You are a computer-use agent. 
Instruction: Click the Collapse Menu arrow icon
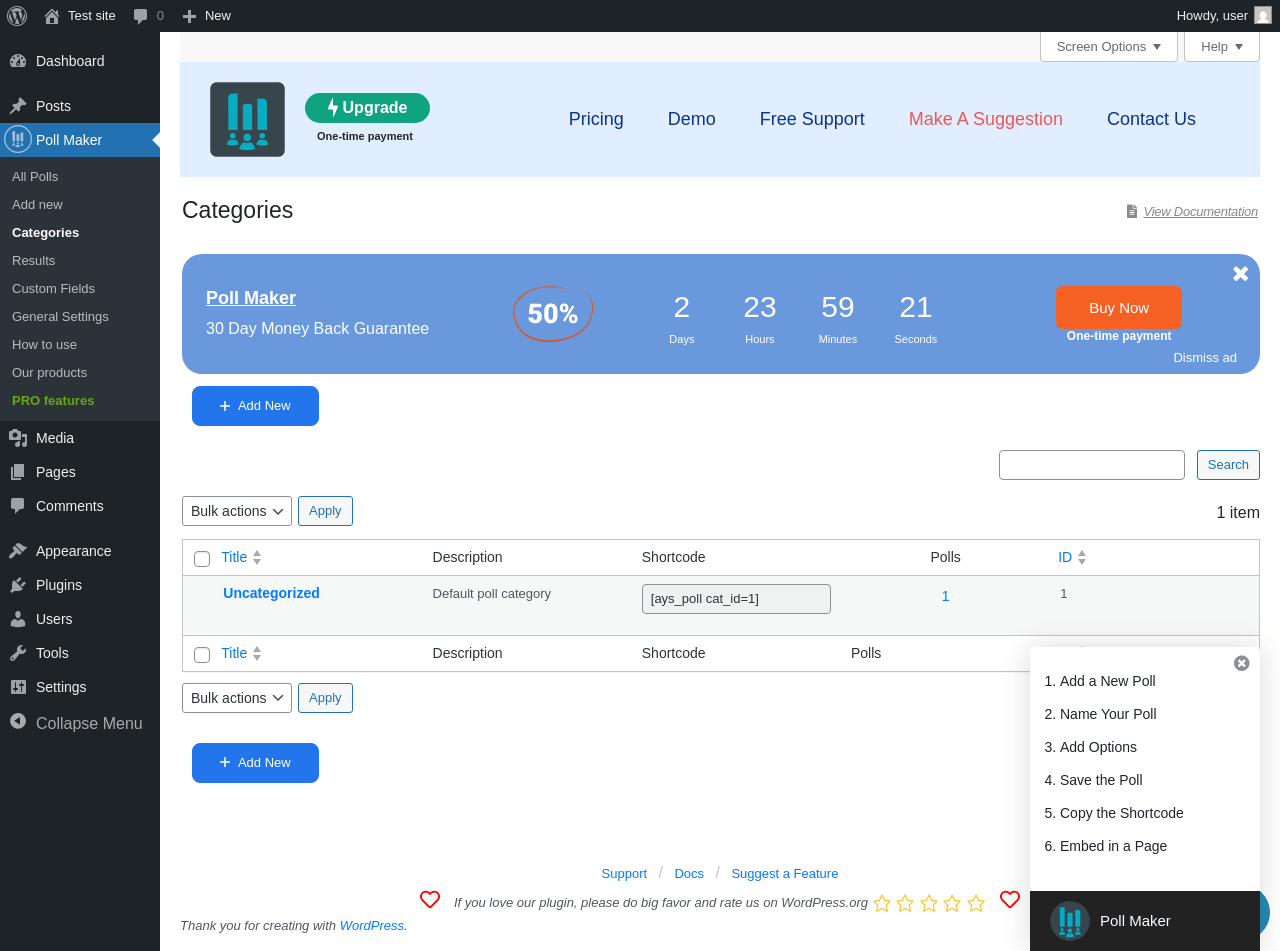(x=18, y=721)
